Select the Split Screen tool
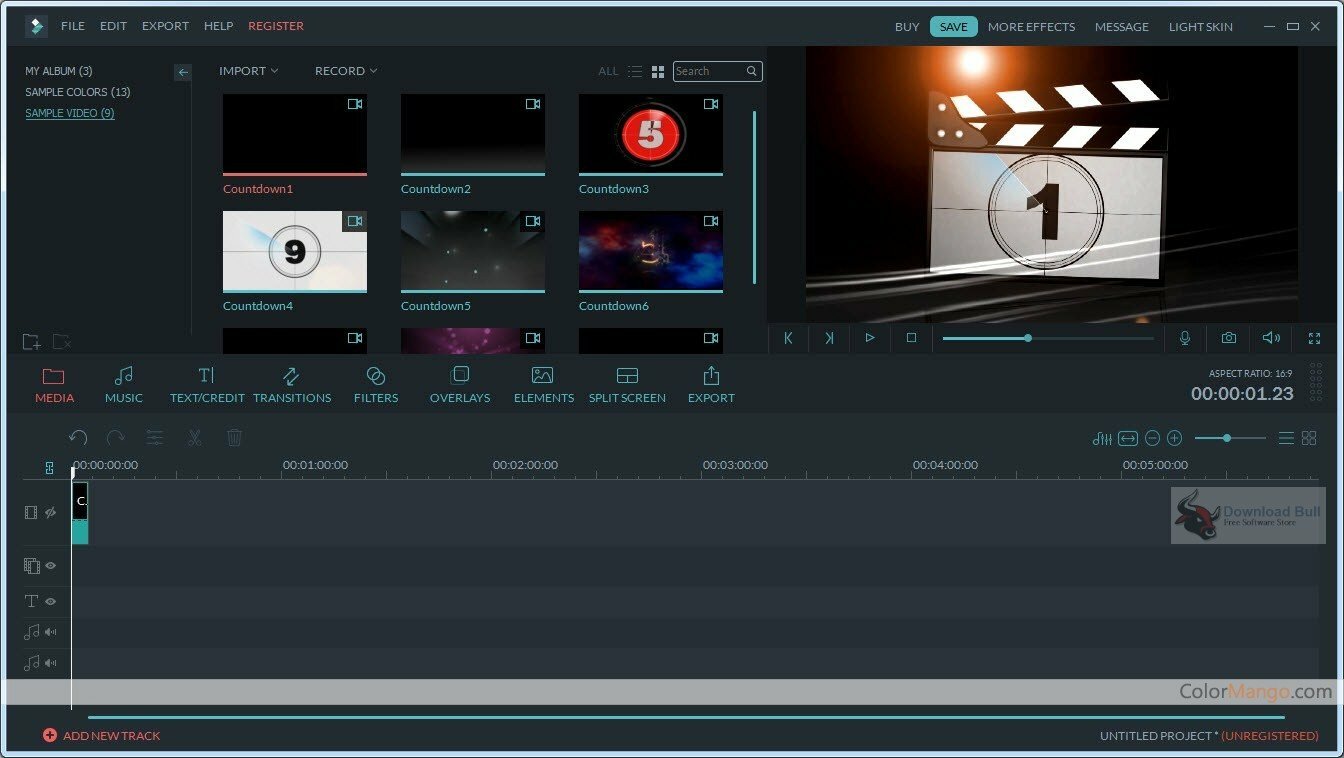Screen dimensions: 1344x758 tap(627, 385)
